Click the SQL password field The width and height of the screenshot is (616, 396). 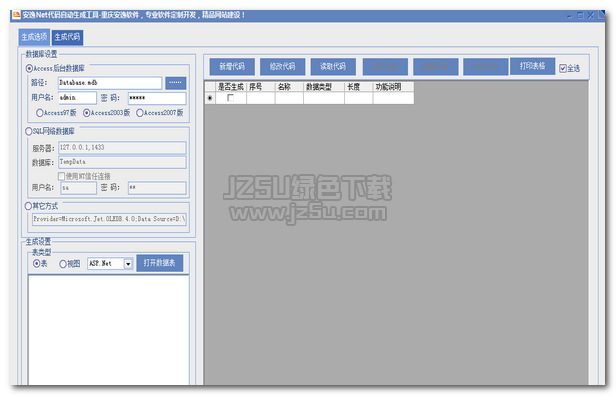click(157, 188)
